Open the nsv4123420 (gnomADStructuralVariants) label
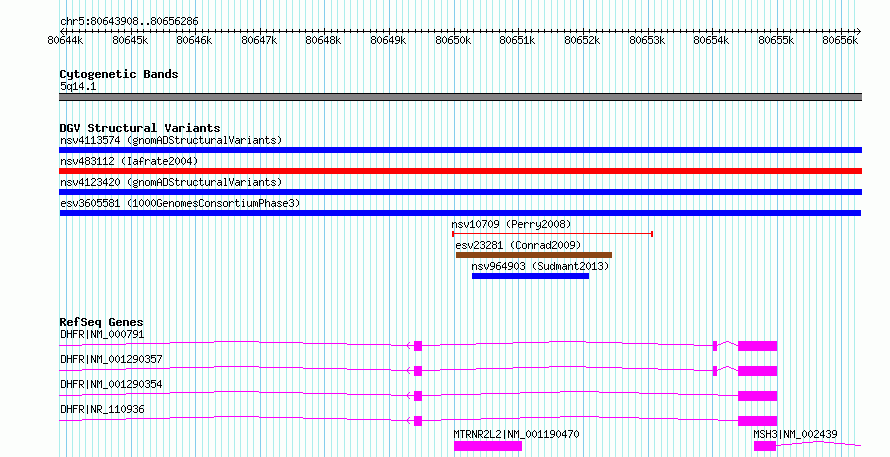 coord(171,182)
